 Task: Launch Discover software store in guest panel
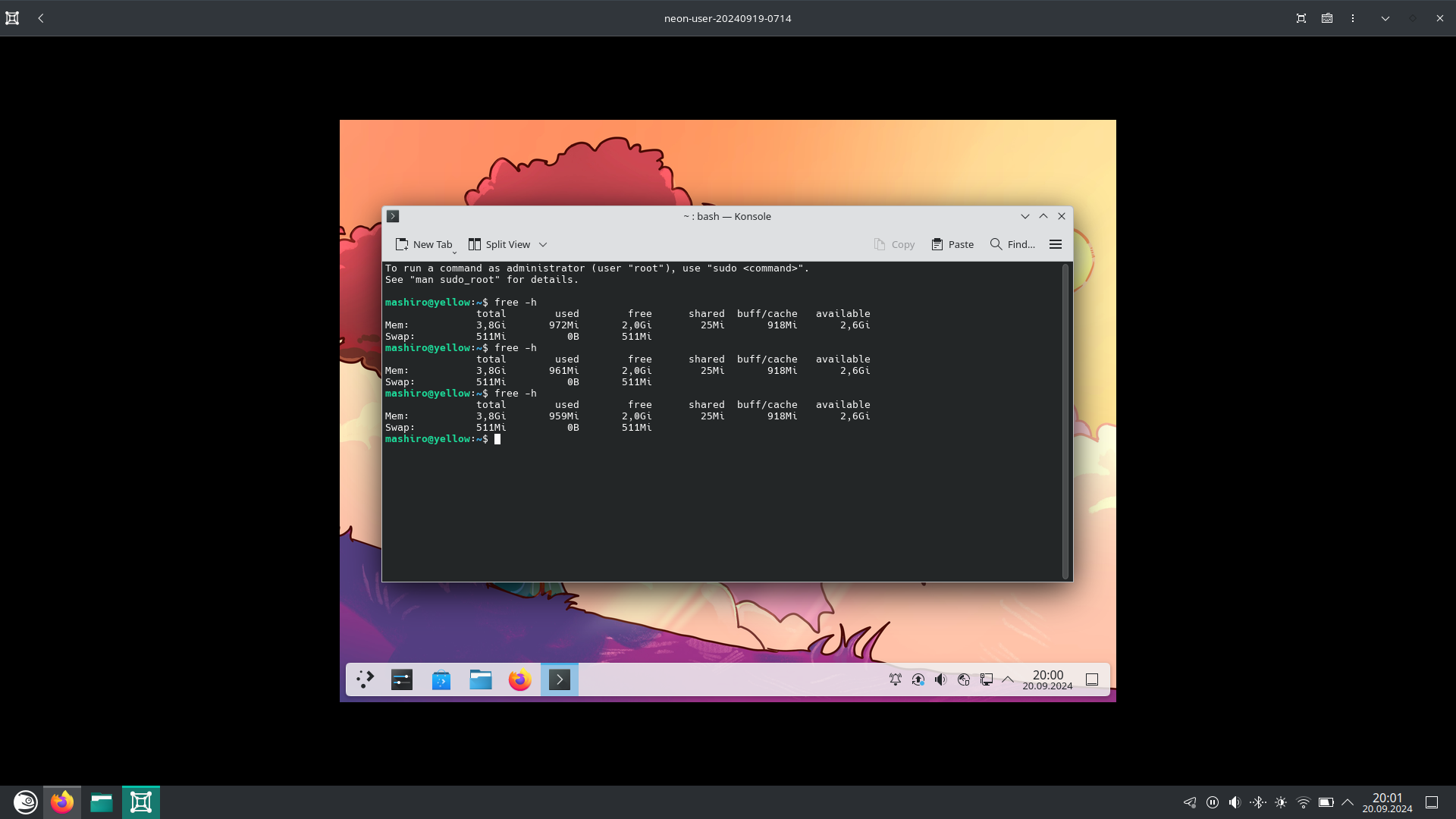[x=441, y=679]
